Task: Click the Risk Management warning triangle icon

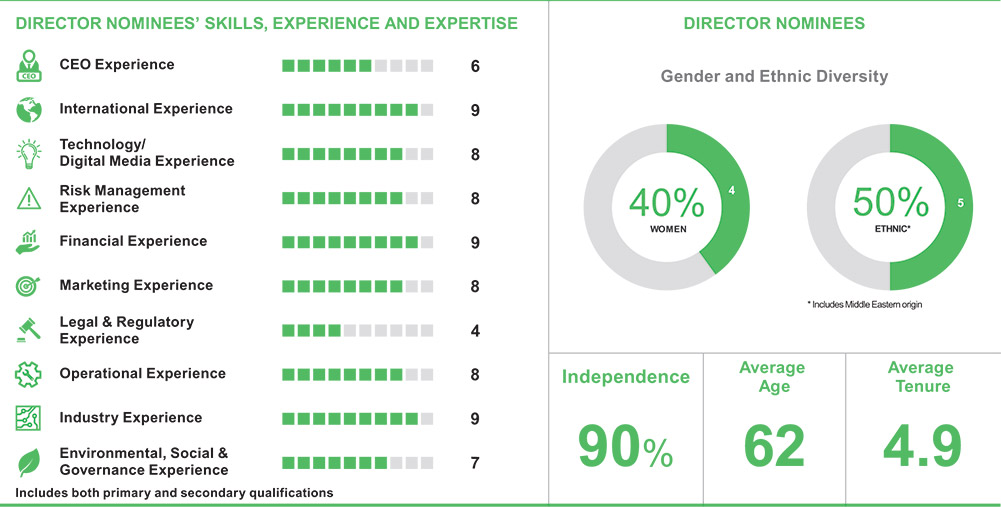Action: tap(28, 198)
